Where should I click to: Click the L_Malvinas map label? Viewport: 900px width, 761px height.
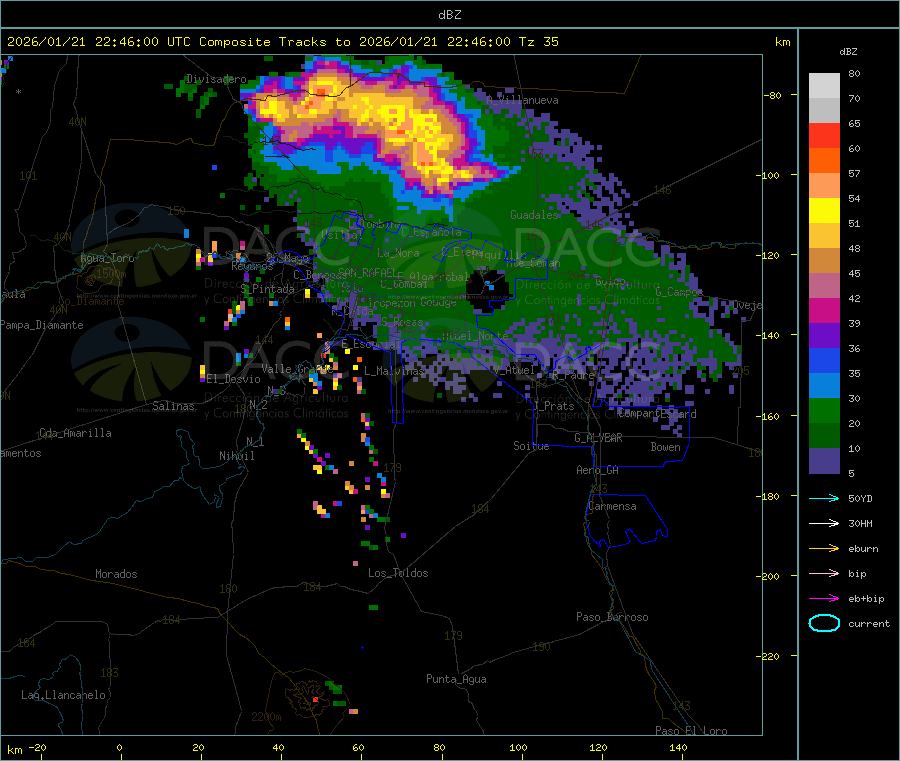(394, 371)
